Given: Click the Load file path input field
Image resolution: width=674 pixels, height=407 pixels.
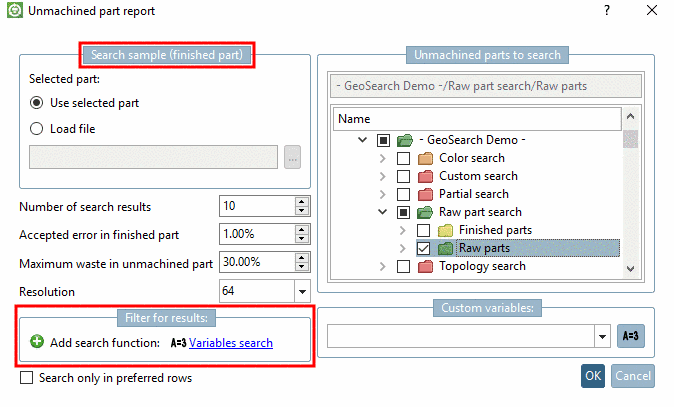Looking at the screenshot, I should [x=153, y=157].
